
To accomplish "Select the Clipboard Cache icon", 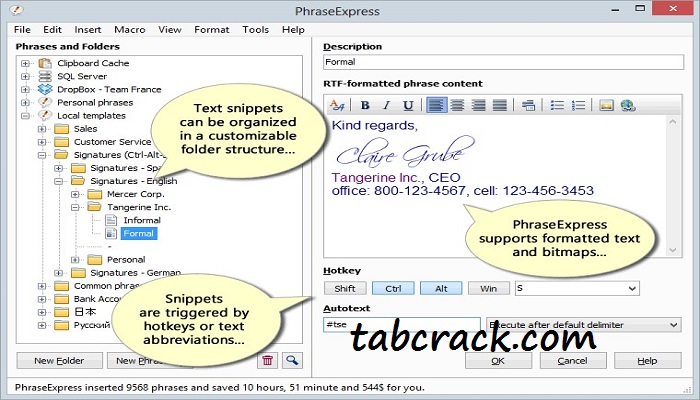I will (45, 63).
